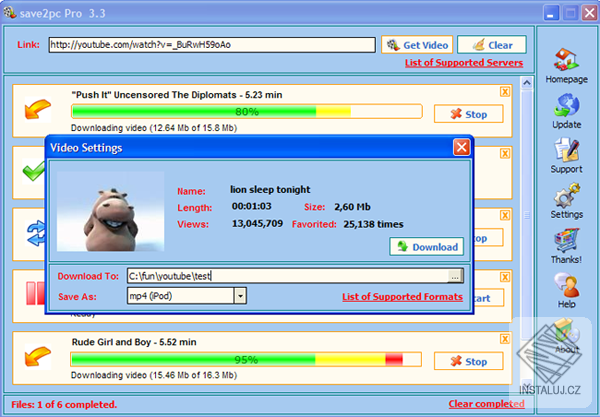Viewport: 600px width, 417px height.
Task: Open List of Supported Formats link
Action: [x=402, y=297]
